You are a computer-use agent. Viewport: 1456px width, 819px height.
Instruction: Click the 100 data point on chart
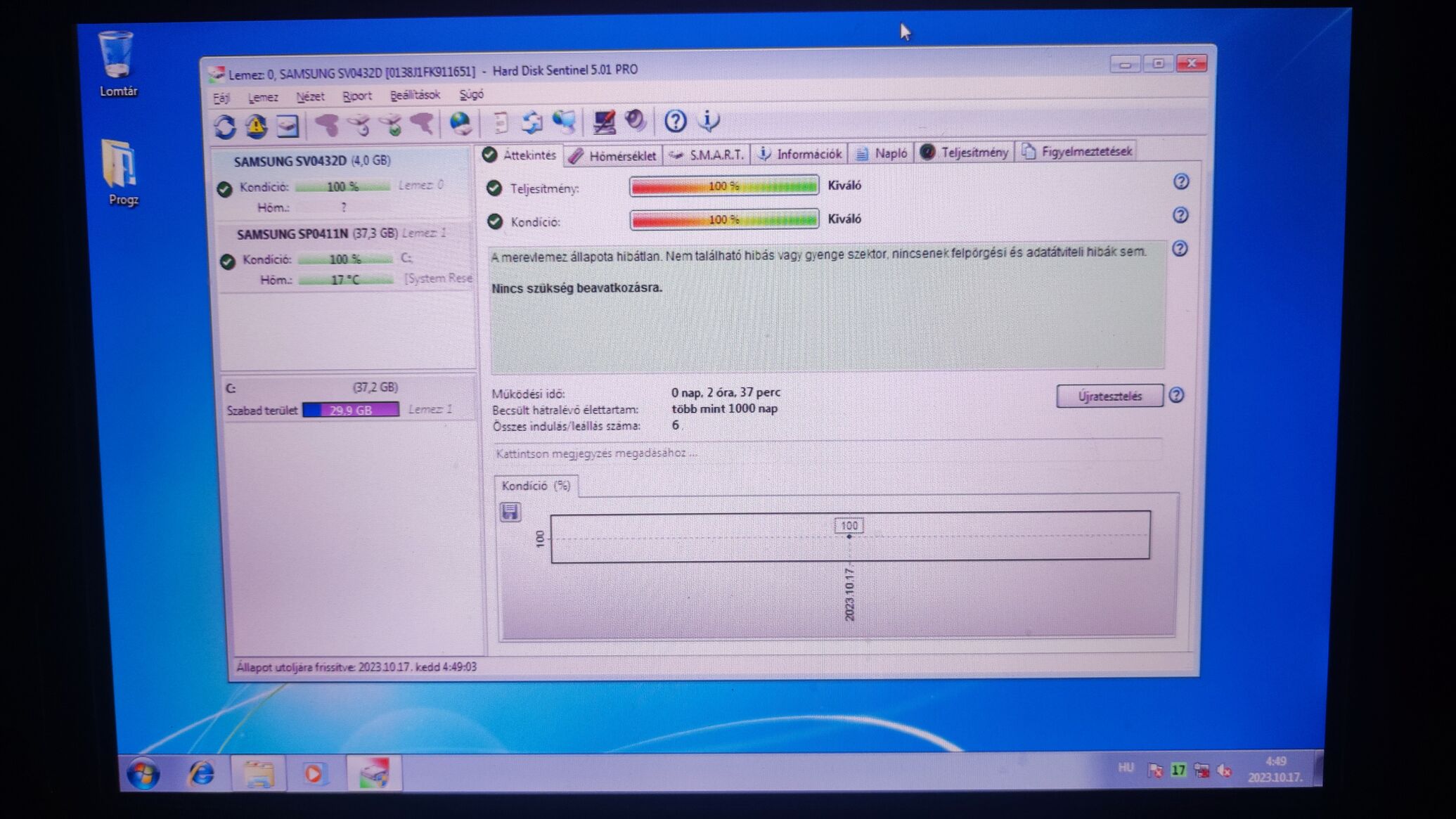tap(849, 536)
